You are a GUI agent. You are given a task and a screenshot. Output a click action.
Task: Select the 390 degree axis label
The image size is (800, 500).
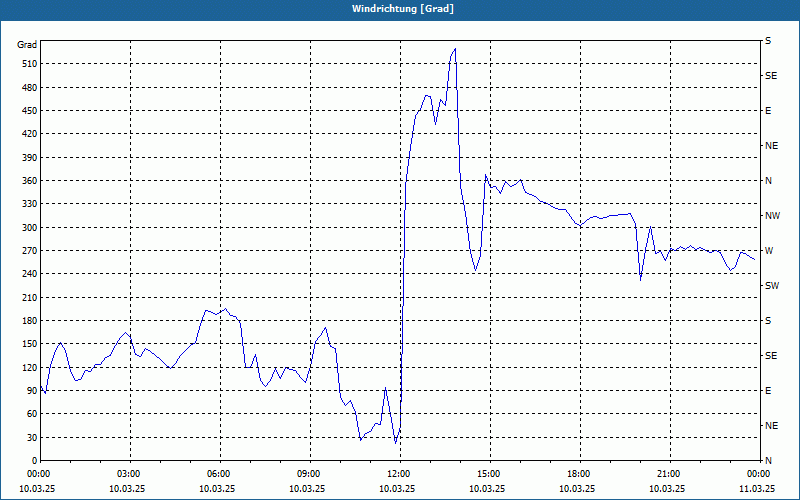(30, 158)
